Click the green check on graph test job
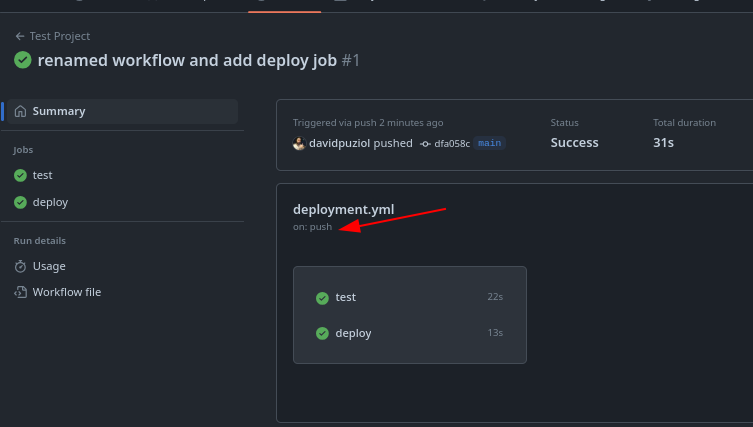 [x=322, y=298]
